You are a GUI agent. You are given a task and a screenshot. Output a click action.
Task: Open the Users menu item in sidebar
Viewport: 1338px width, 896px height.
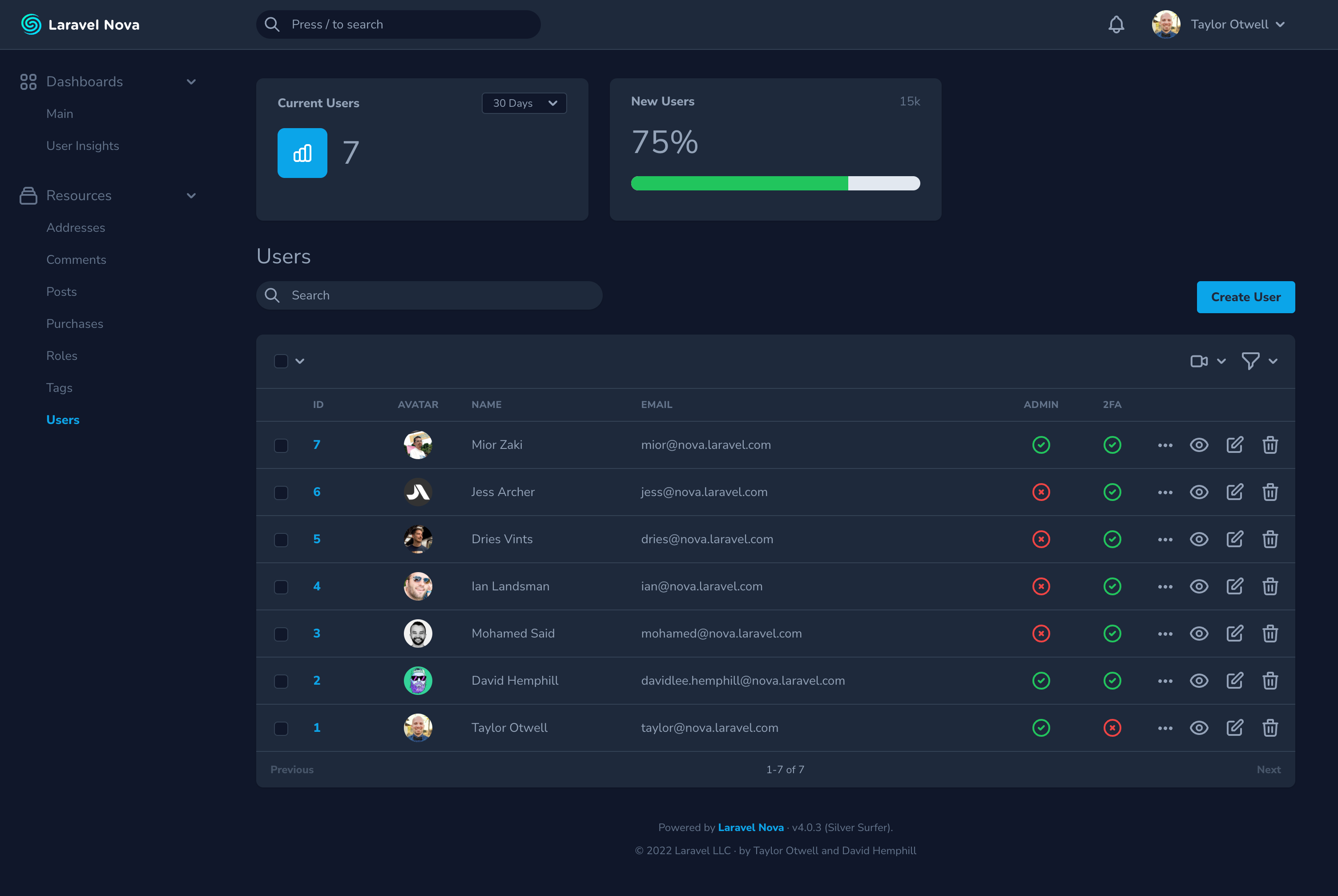pos(63,419)
